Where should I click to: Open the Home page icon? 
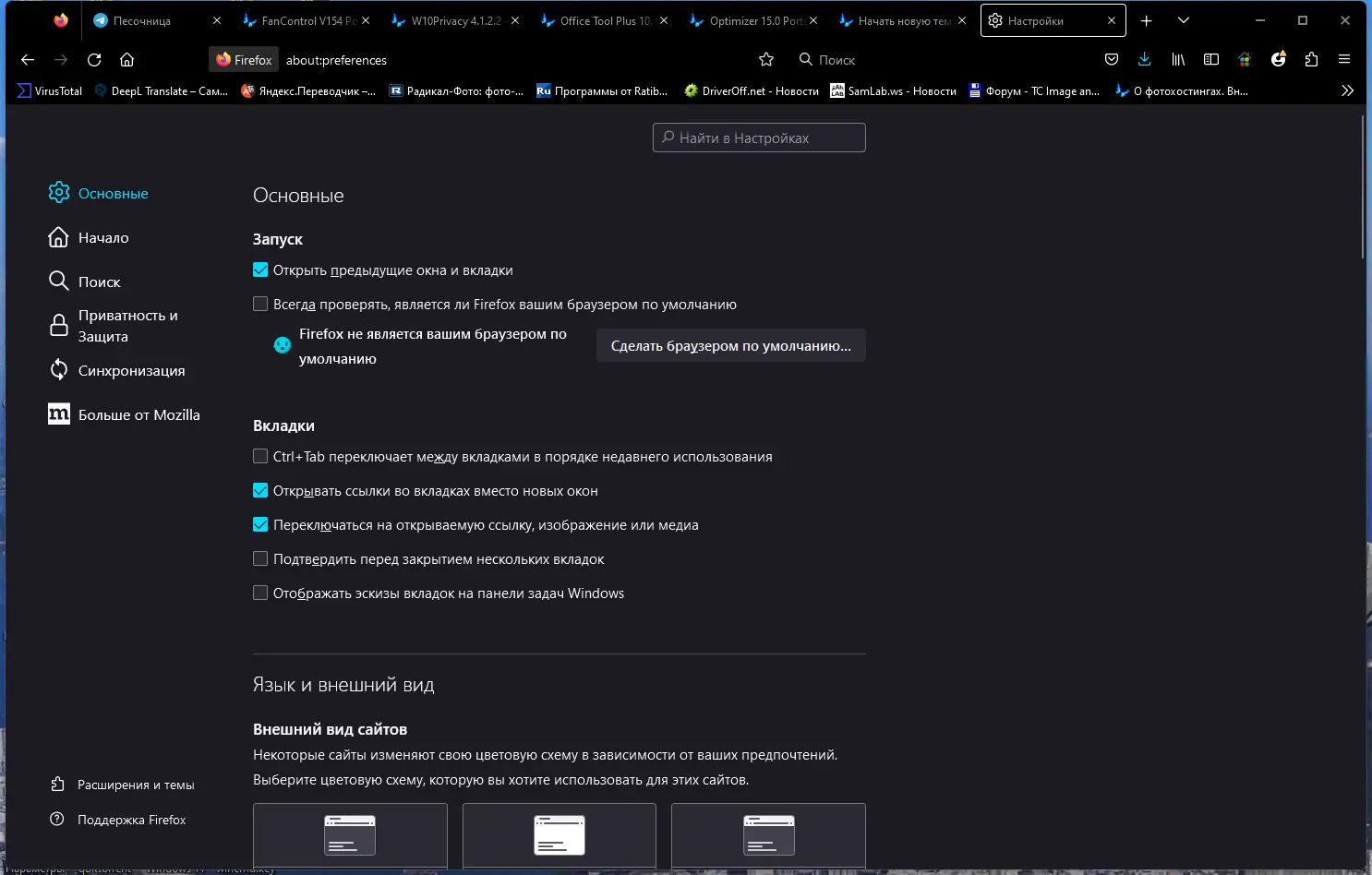[127, 60]
